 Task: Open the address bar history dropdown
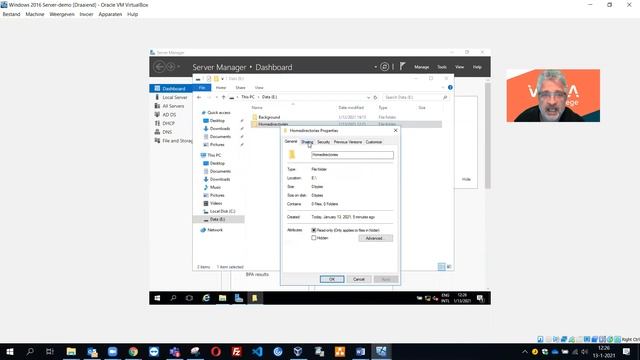tap(368, 98)
